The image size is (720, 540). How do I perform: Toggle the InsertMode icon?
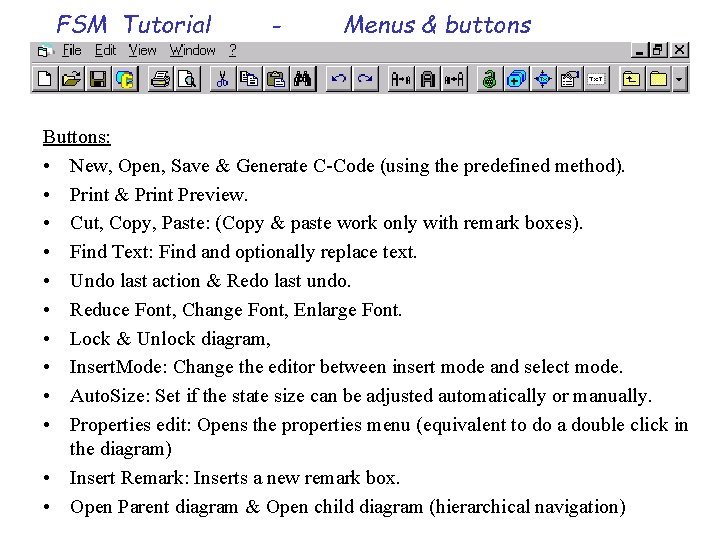pyautogui.click(x=516, y=79)
